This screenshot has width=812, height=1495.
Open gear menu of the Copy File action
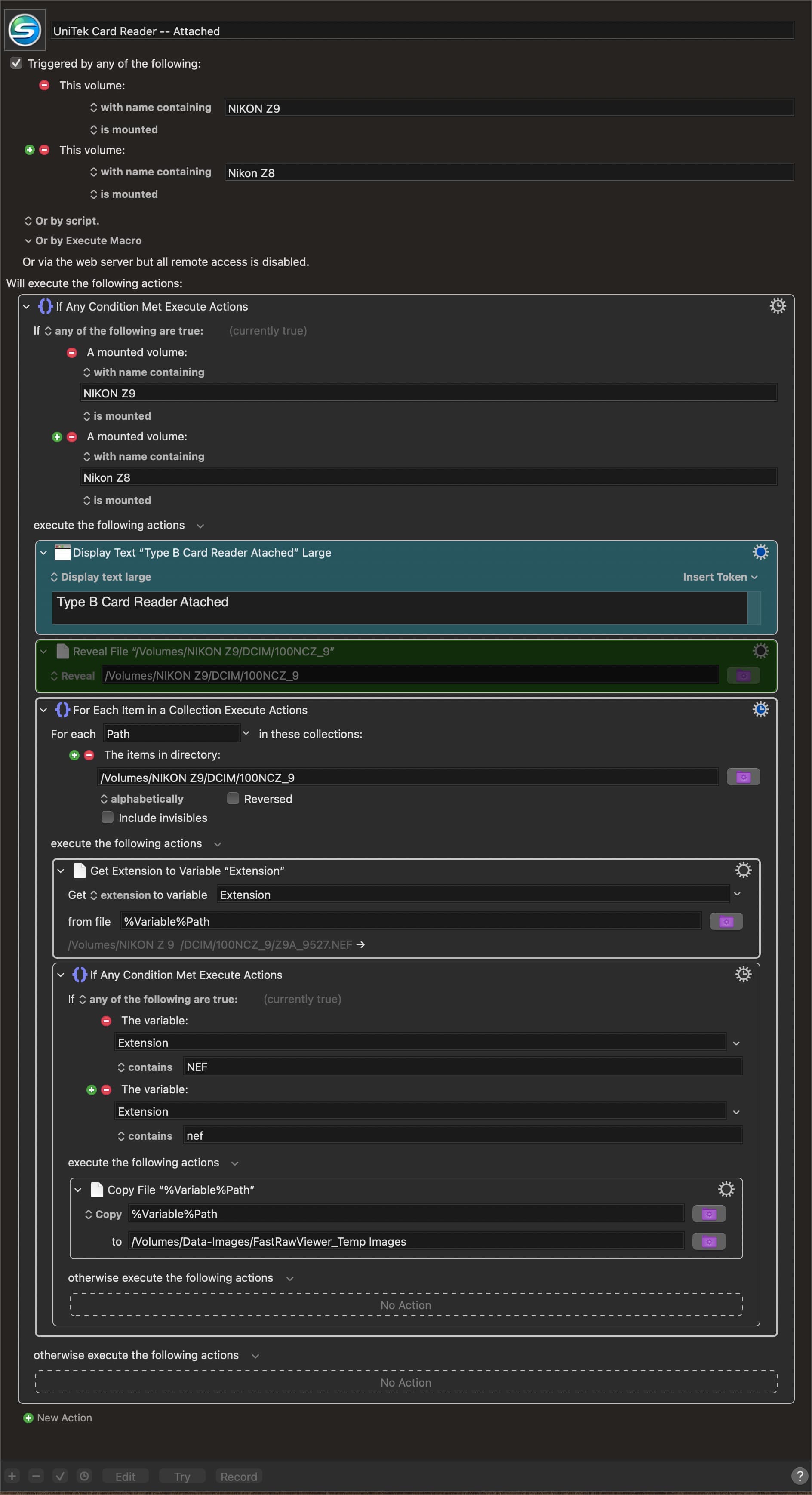click(726, 1189)
